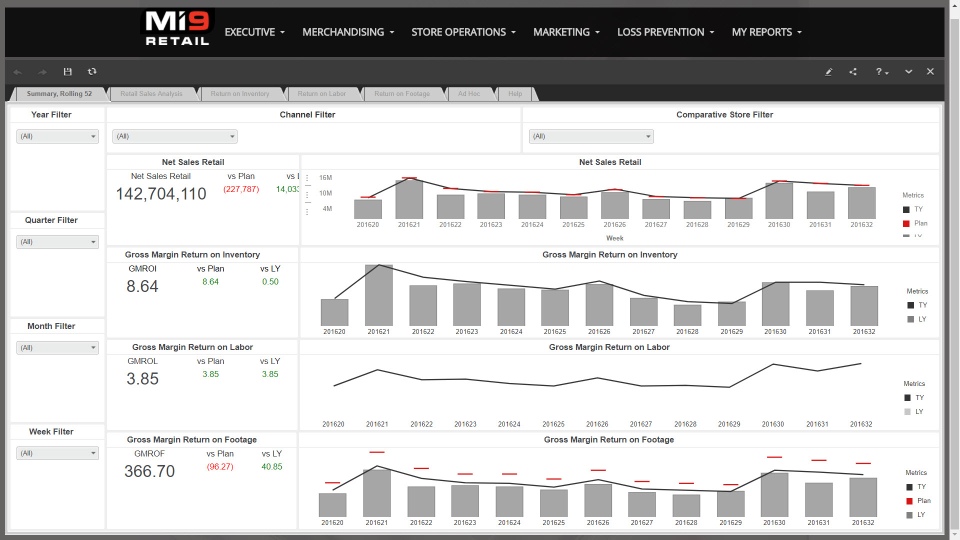This screenshot has width=960, height=540.
Task: Click the refresh icon in toolbar
Action: [92, 72]
